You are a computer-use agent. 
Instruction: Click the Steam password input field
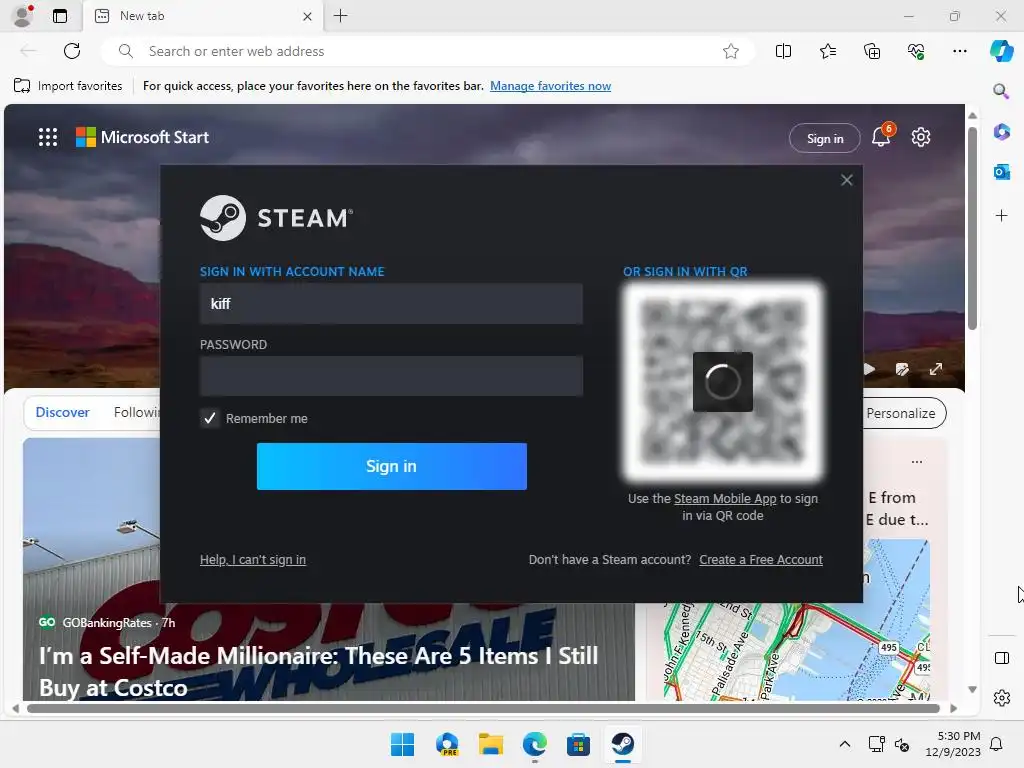(x=391, y=376)
